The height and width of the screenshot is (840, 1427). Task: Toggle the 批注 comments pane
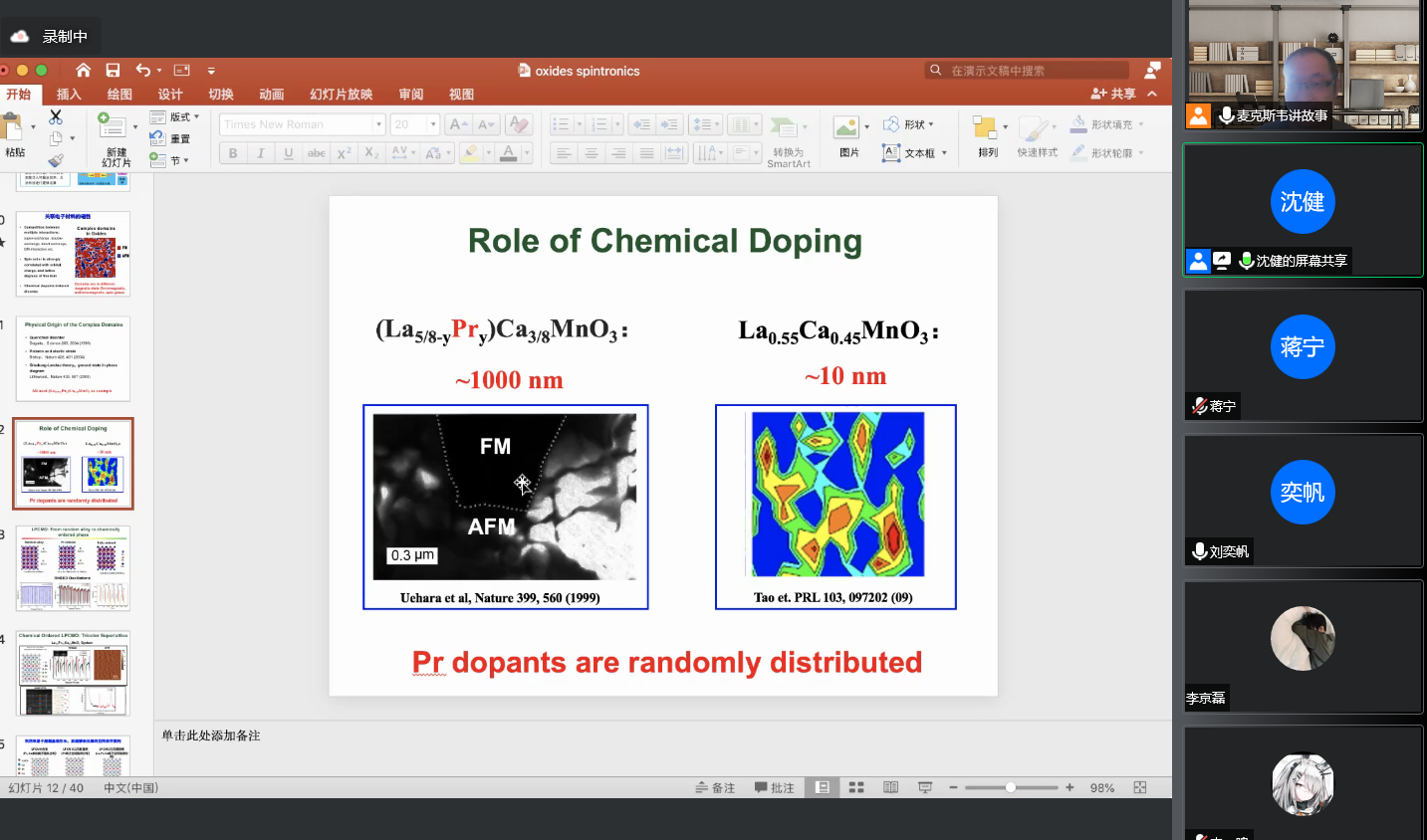(774, 787)
